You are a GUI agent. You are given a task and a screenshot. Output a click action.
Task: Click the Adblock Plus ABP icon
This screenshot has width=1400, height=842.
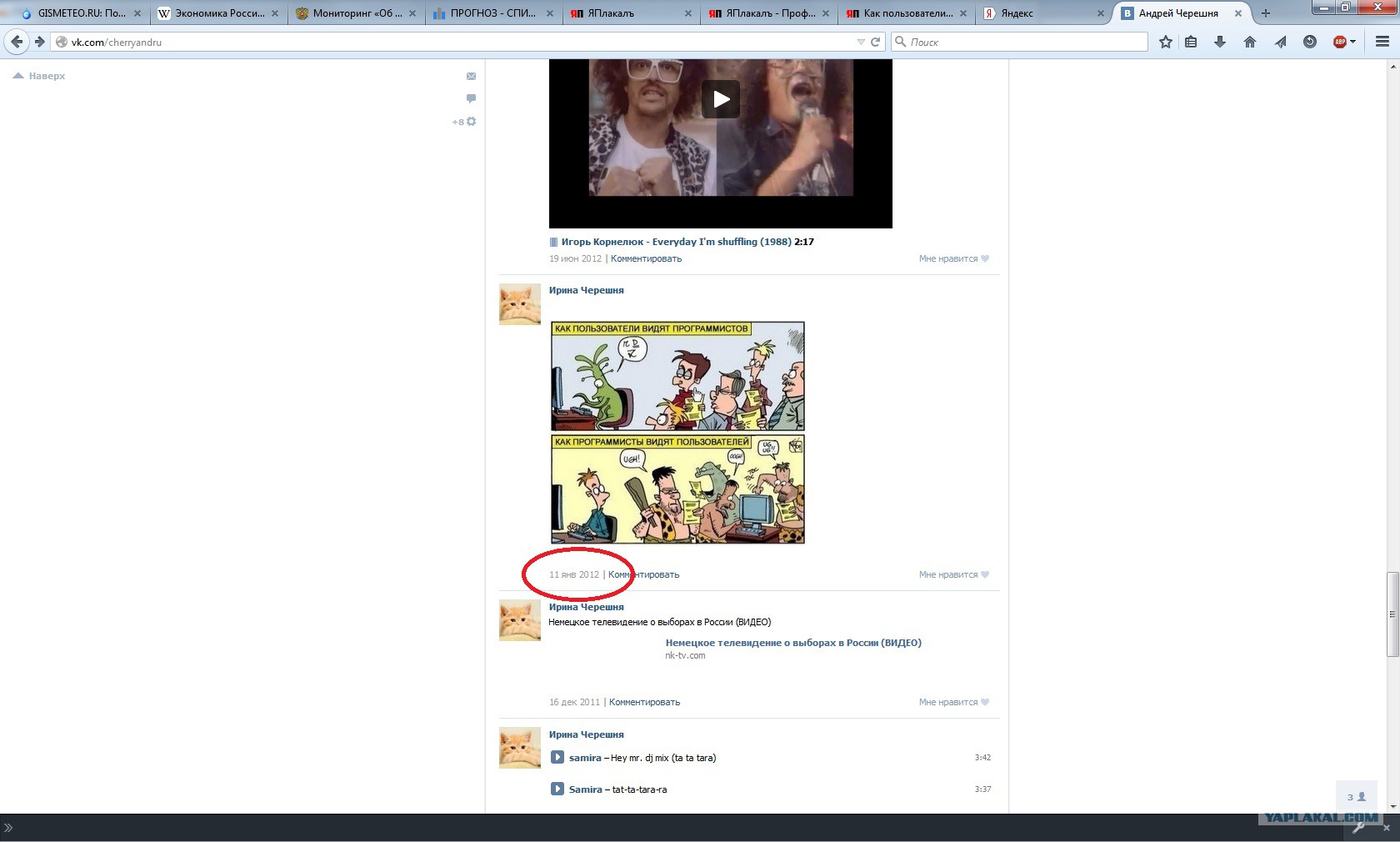(x=1340, y=42)
